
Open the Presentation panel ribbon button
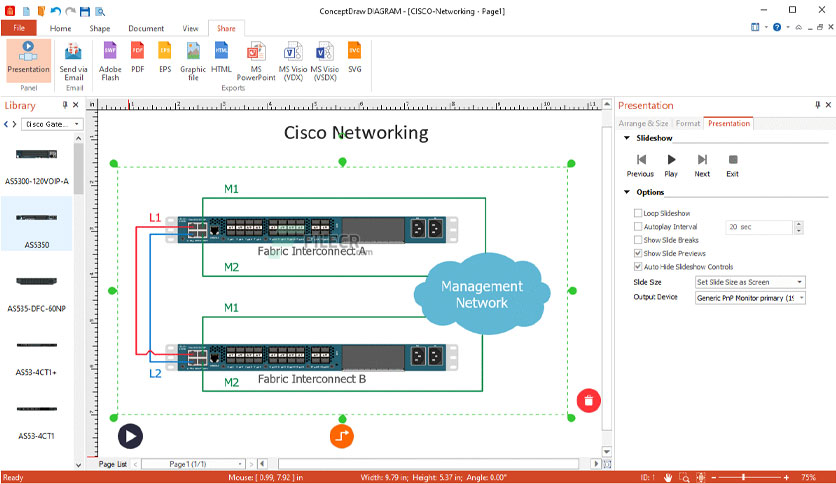point(28,59)
